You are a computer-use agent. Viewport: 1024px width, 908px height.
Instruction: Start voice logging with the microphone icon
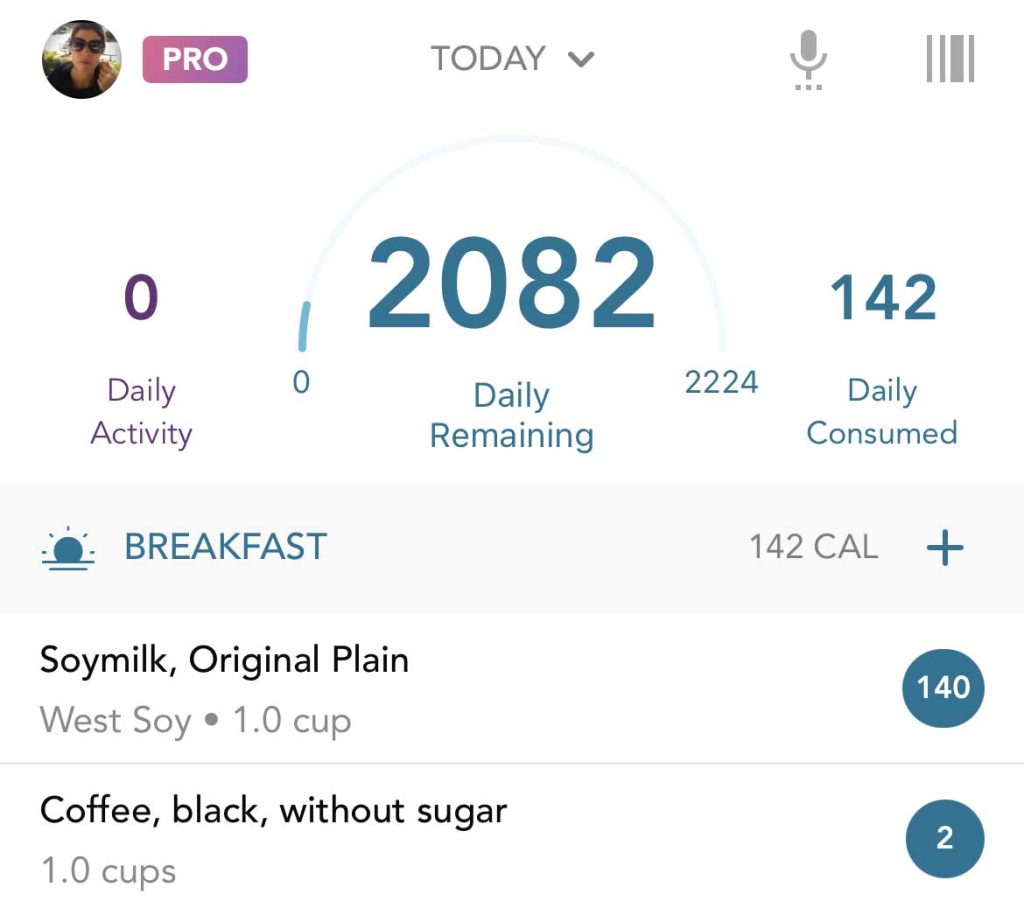(808, 59)
